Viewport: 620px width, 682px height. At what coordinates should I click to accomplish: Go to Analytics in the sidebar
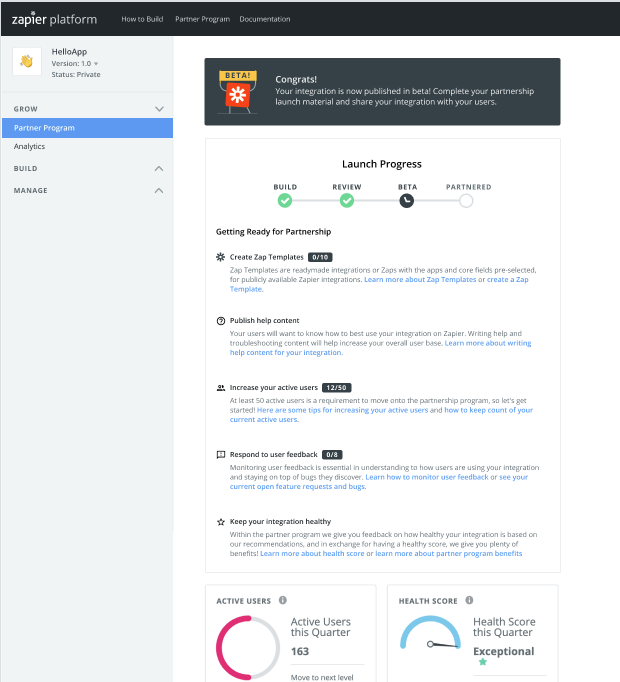[30, 147]
